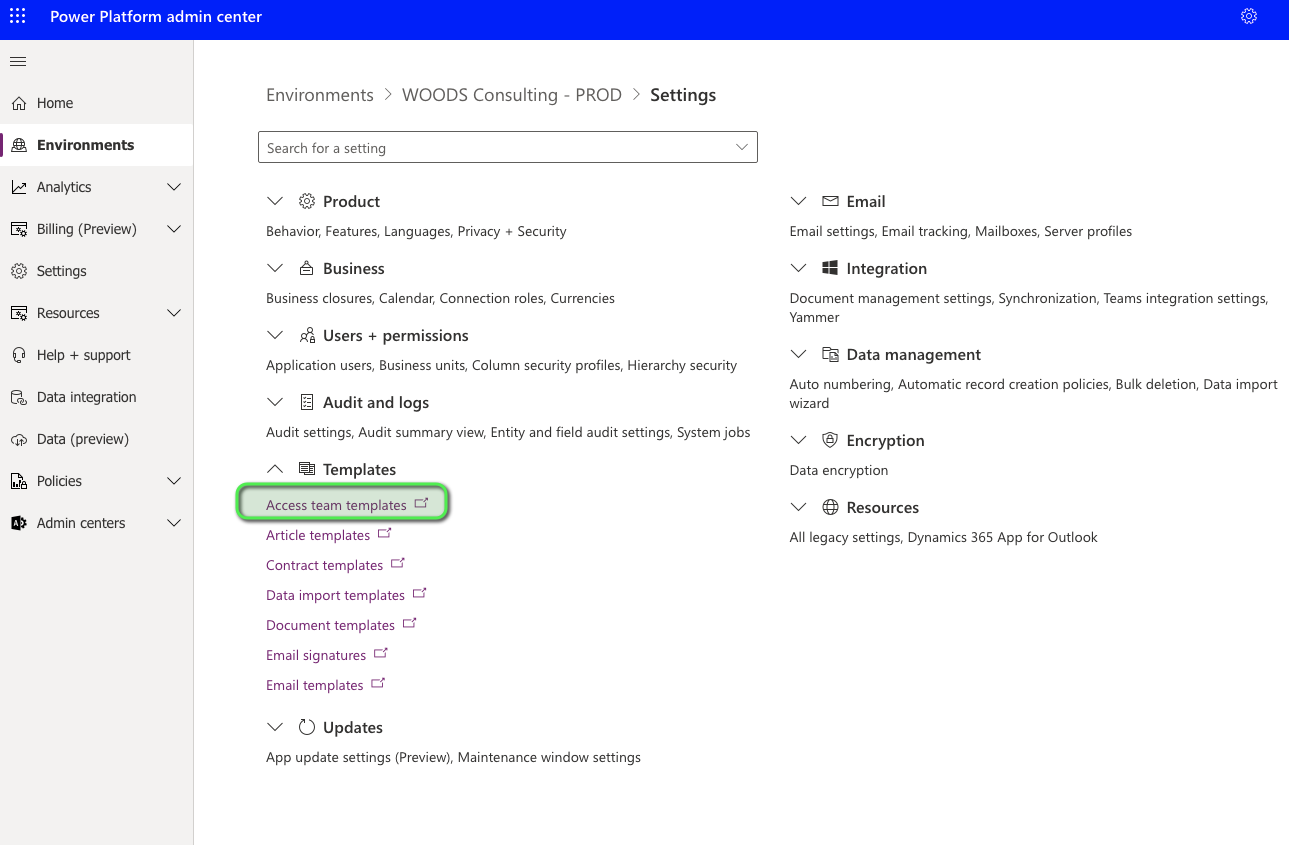Image resolution: width=1289 pixels, height=845 pixels.
Task: Click the Updates refresh icon
Action: point(307,727)
